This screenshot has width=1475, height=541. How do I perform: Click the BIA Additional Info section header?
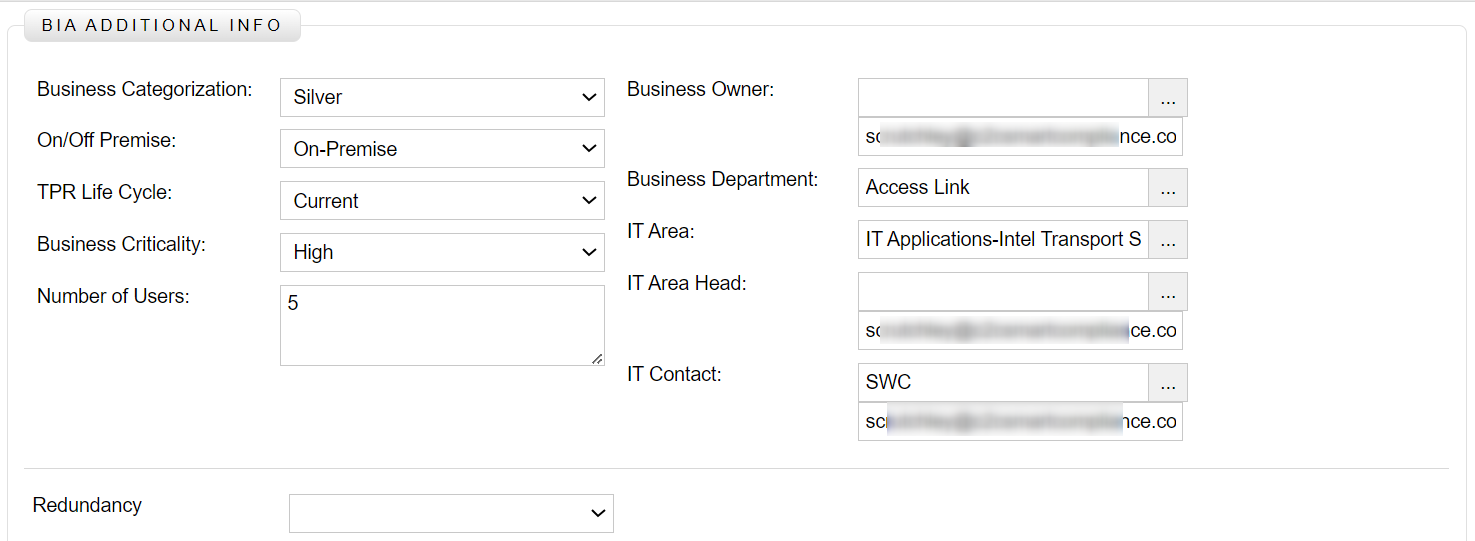pyautogui.click(x=162, y=25)
